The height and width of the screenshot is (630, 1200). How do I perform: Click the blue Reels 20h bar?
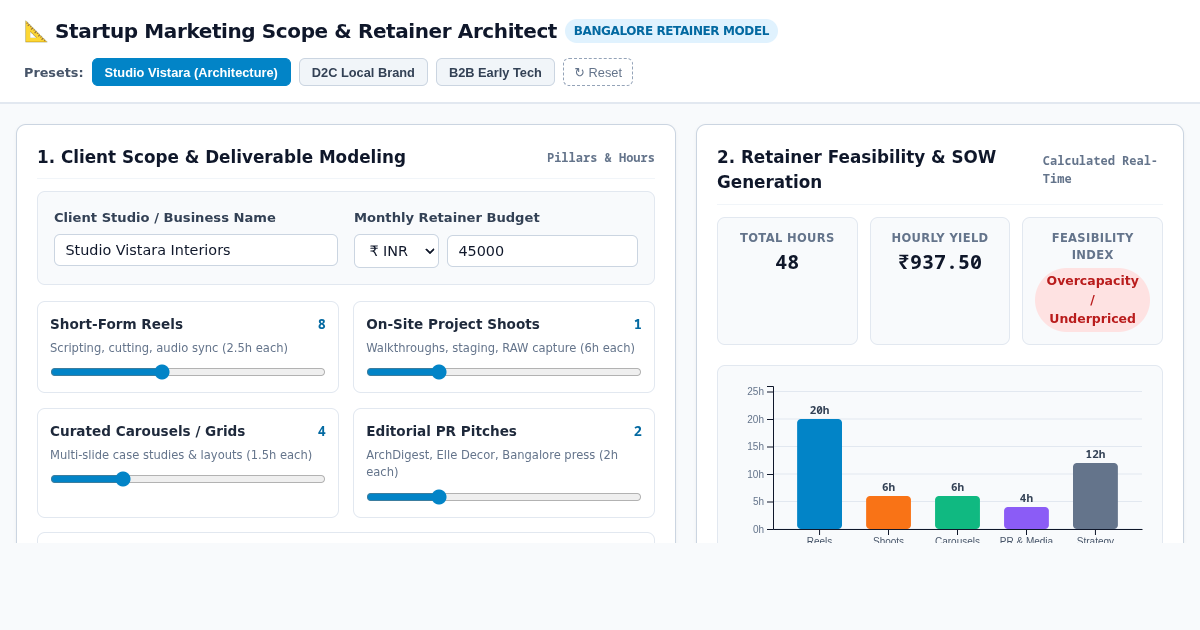(819, 474)
